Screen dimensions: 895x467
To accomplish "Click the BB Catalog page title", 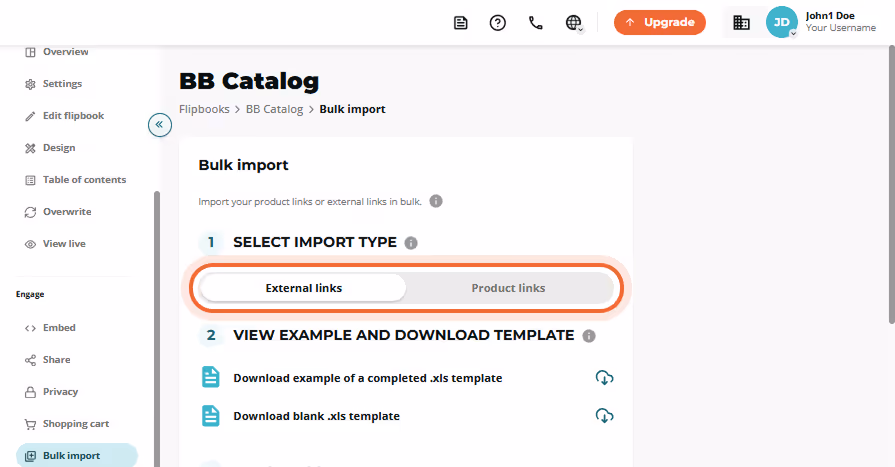I will coord(249,81).
